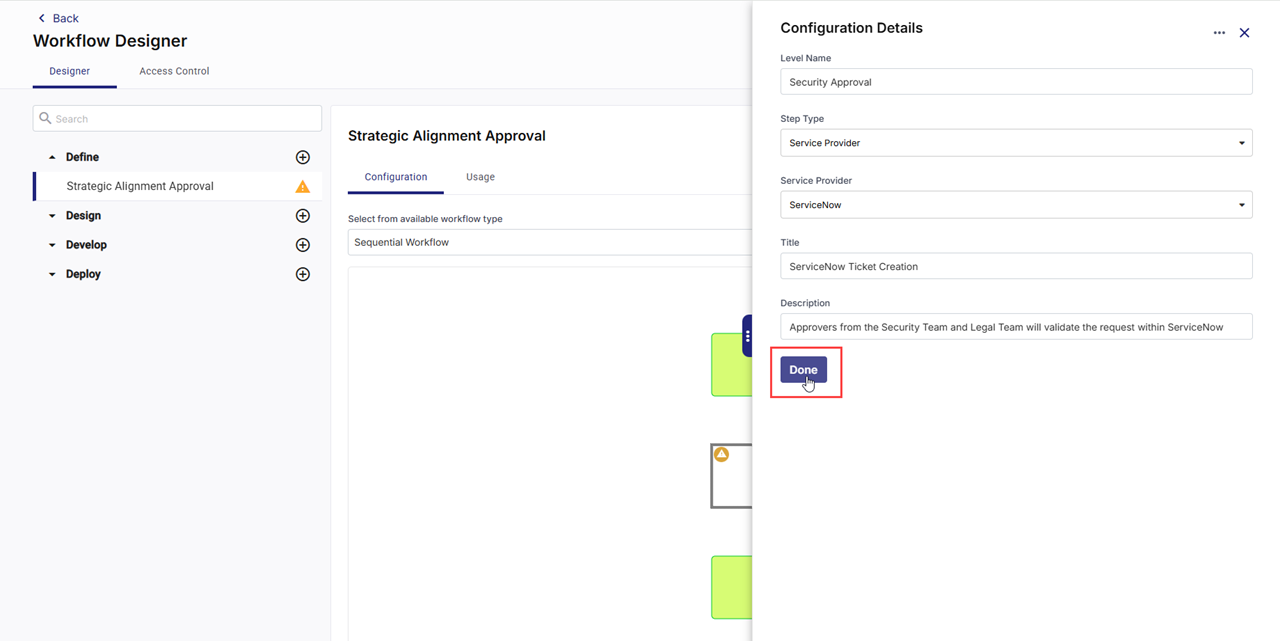
Task: Click the Design section label
Action: pos(83,216)
